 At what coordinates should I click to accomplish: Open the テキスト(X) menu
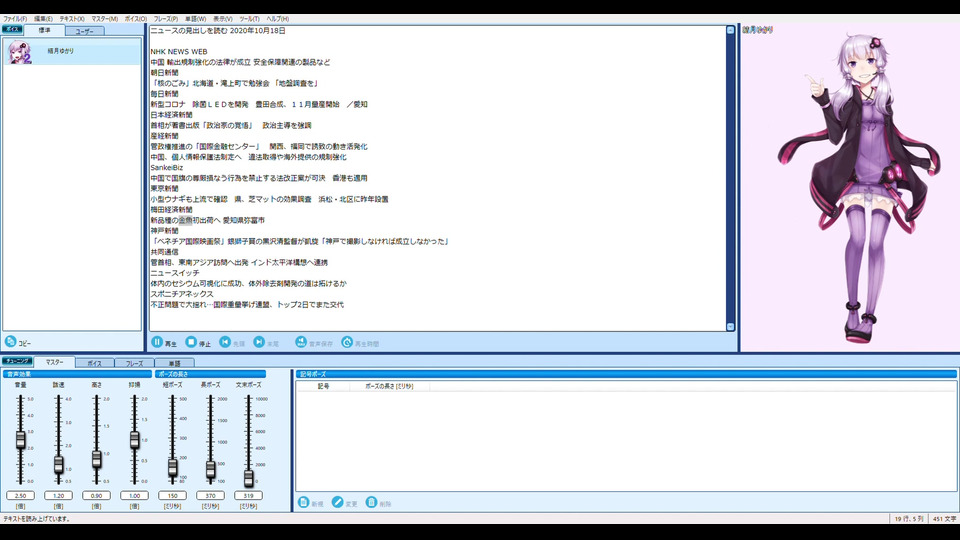tap(72, 19)
